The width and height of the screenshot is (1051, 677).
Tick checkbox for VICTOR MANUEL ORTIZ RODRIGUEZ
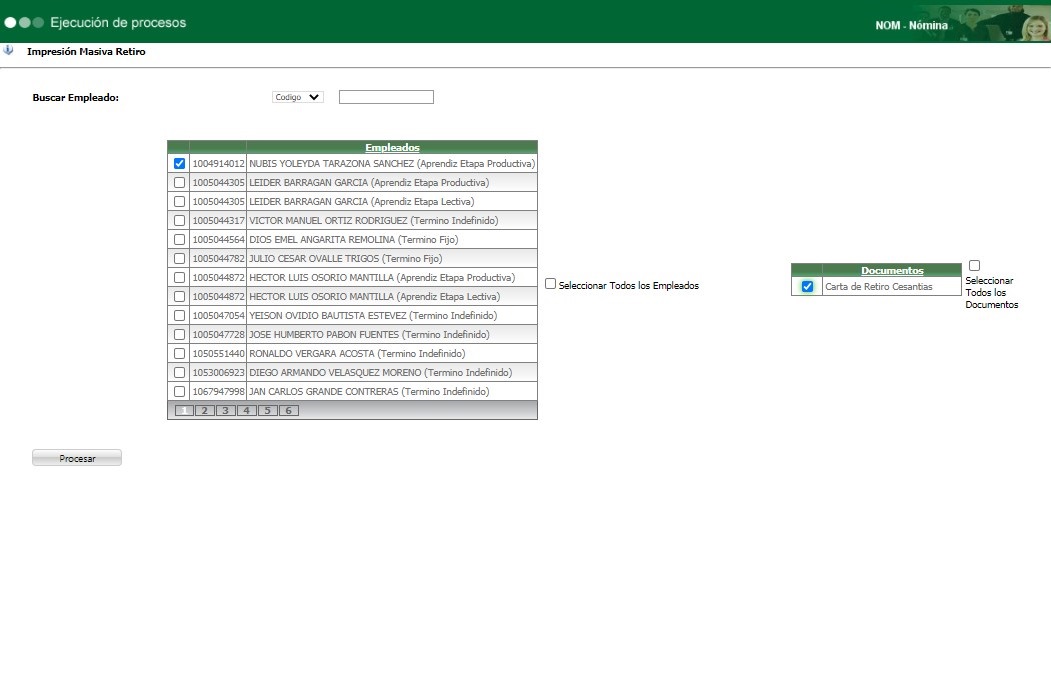[x=179, y=221]
